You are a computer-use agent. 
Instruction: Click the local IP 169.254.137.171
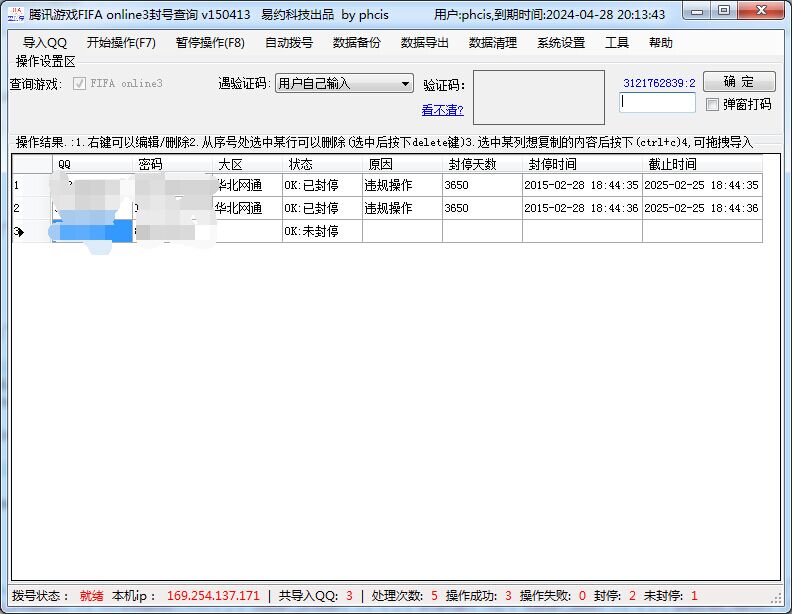click(213, 596)
